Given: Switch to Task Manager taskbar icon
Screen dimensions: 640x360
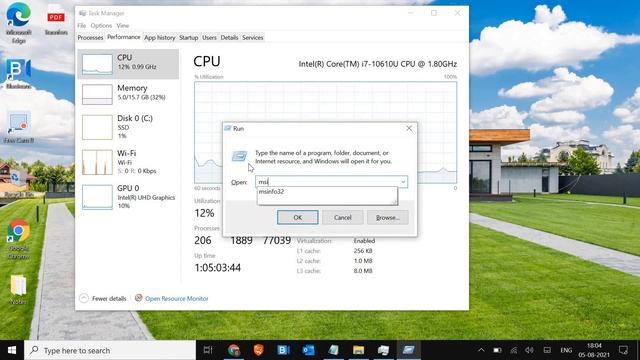Looking at the screenshot, I should pyautogui.click(x=383, y=350).
